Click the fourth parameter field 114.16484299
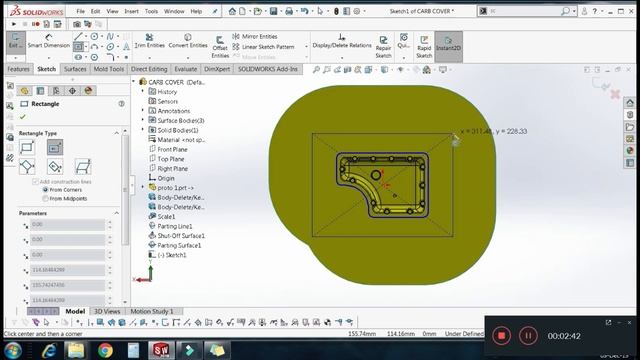The width and height of the screenshot is (640, 360). click(x=67, y=270)
